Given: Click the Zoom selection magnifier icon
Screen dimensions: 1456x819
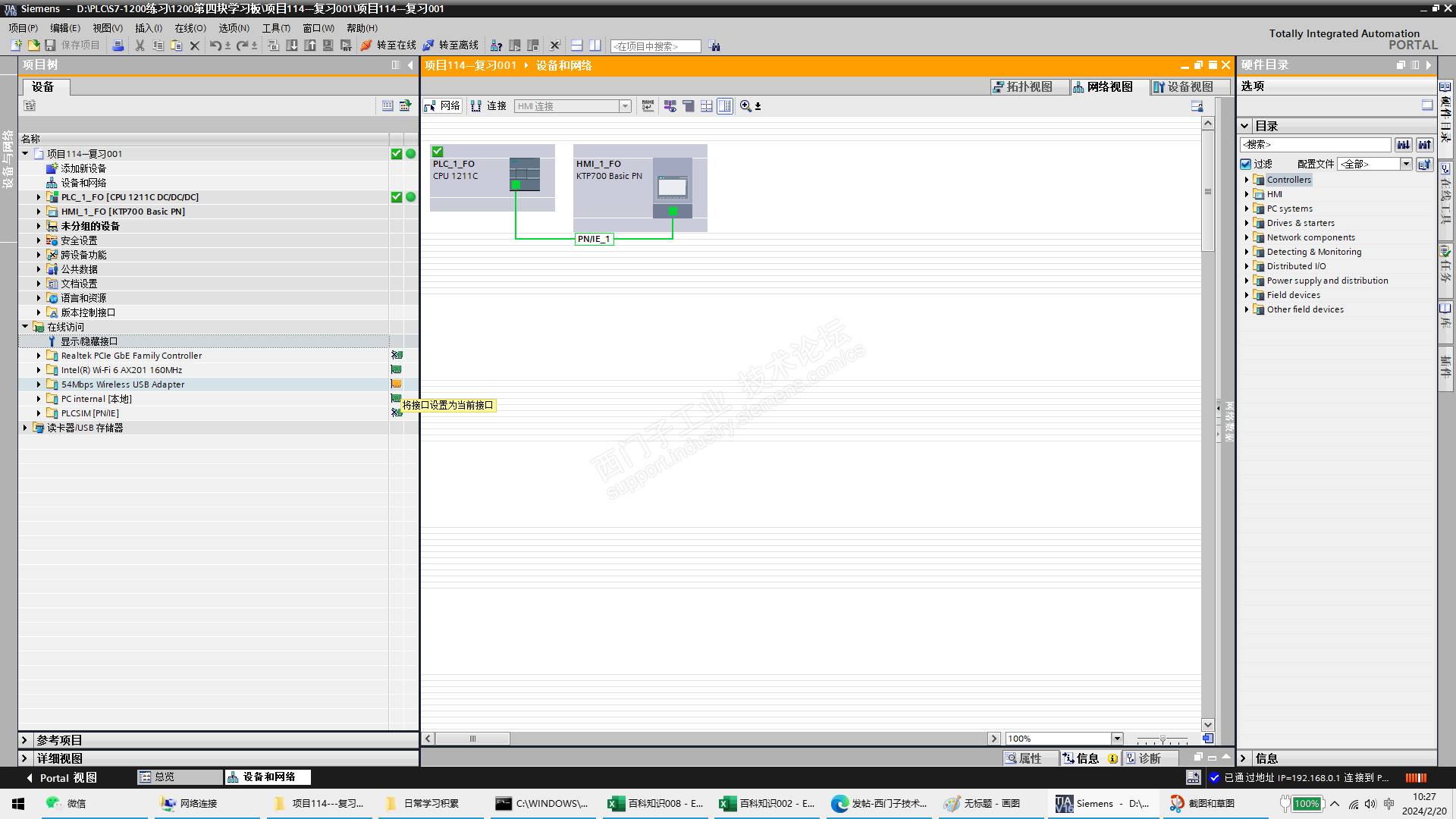Looking at the screenshot, I should [x=745, y=106].
